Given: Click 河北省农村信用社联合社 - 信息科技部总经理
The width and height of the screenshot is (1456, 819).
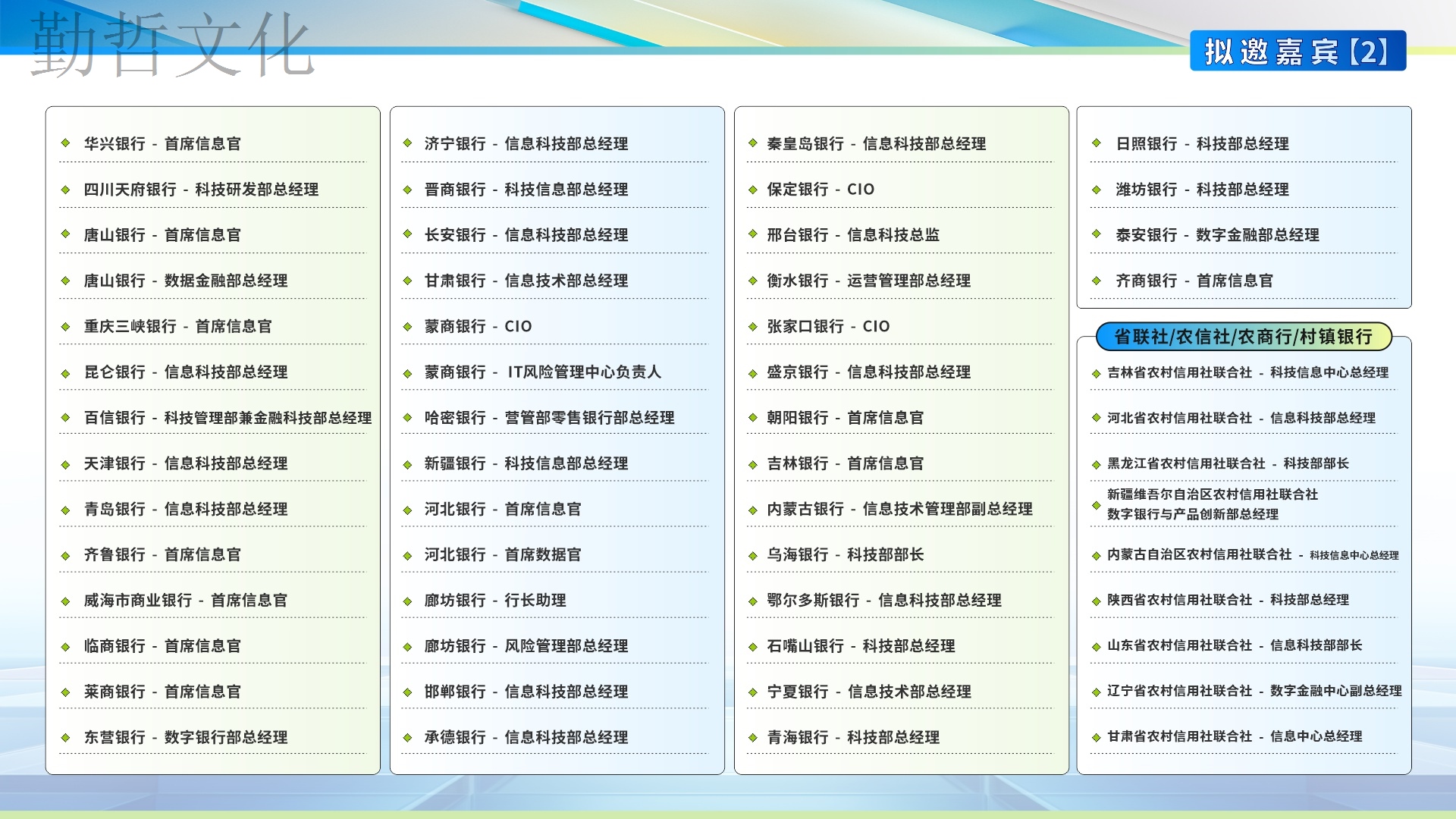Looking at the screenshot, I should point(1241,418).
